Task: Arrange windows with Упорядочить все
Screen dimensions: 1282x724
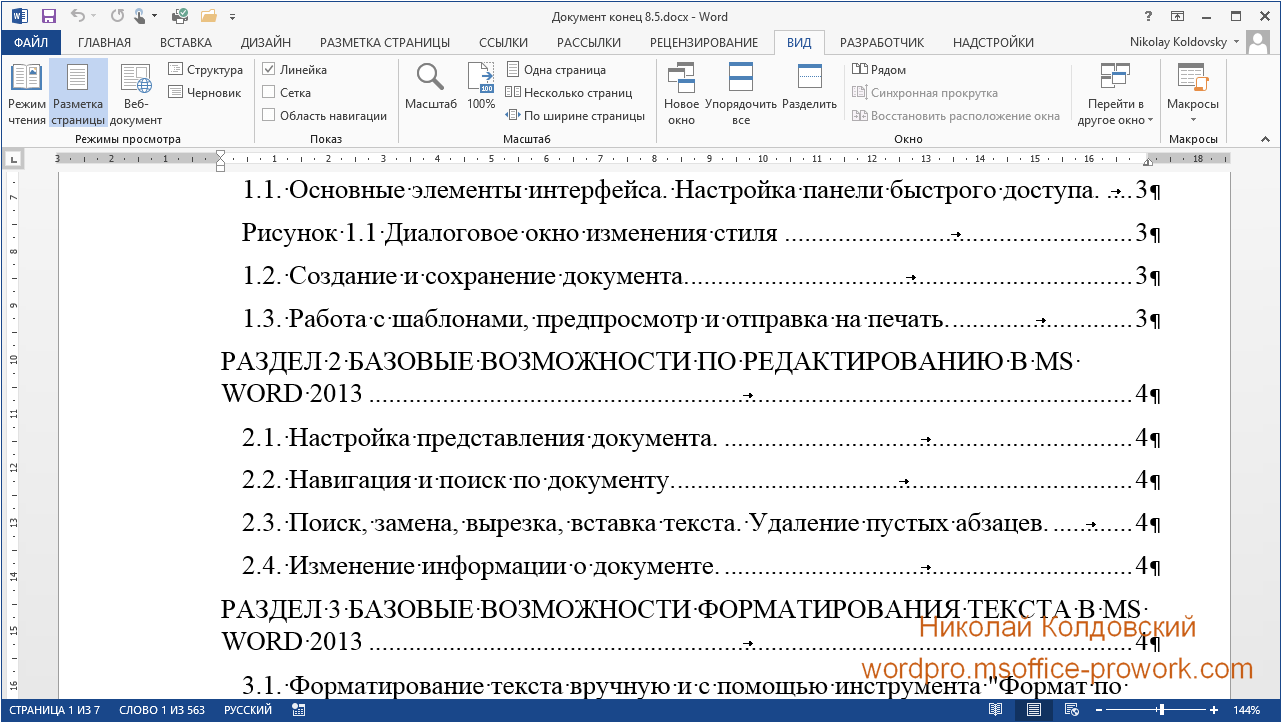Action: pos(741,93)
